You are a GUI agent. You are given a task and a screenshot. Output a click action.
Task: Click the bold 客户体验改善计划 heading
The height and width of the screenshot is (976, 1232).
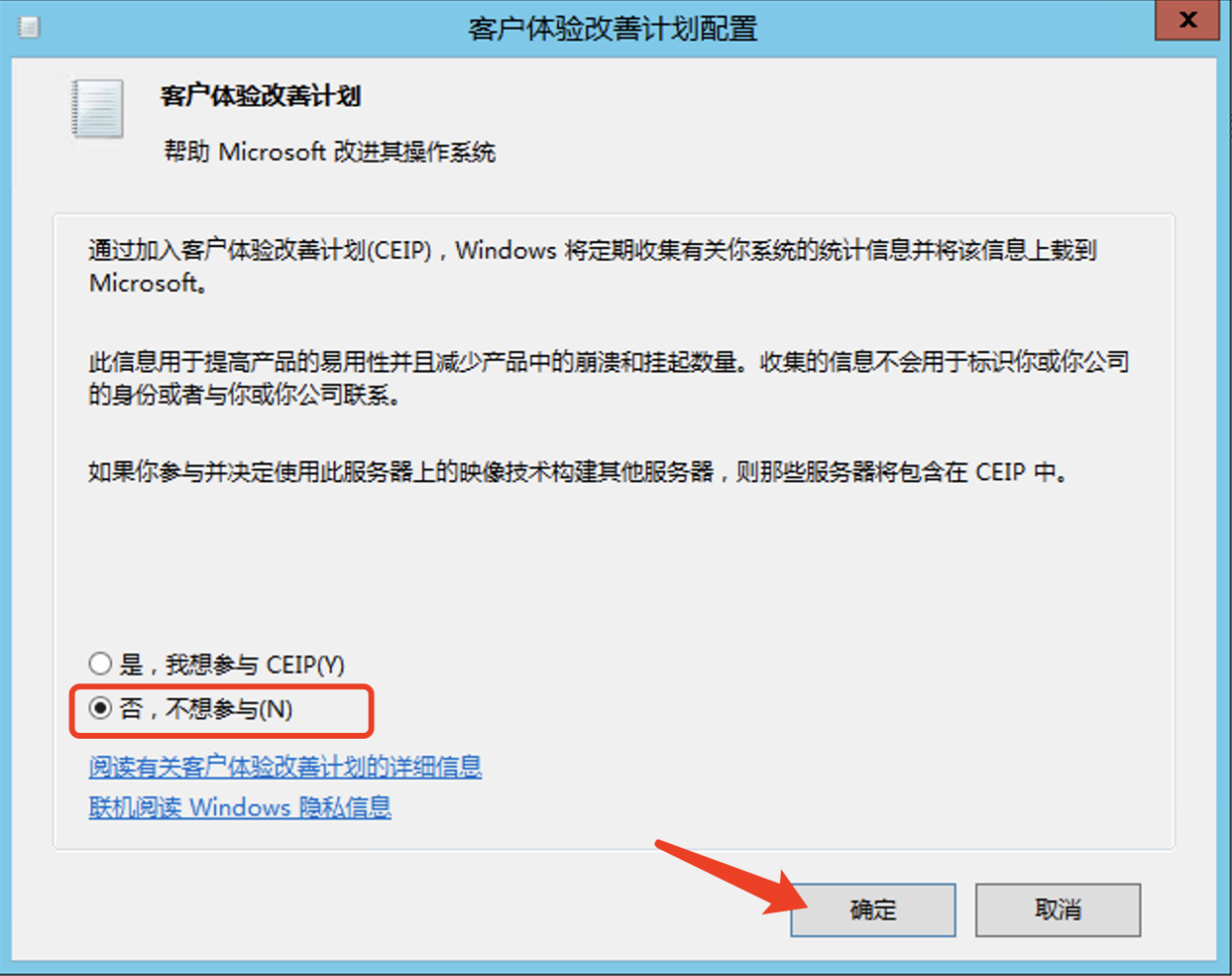(261, 96)
